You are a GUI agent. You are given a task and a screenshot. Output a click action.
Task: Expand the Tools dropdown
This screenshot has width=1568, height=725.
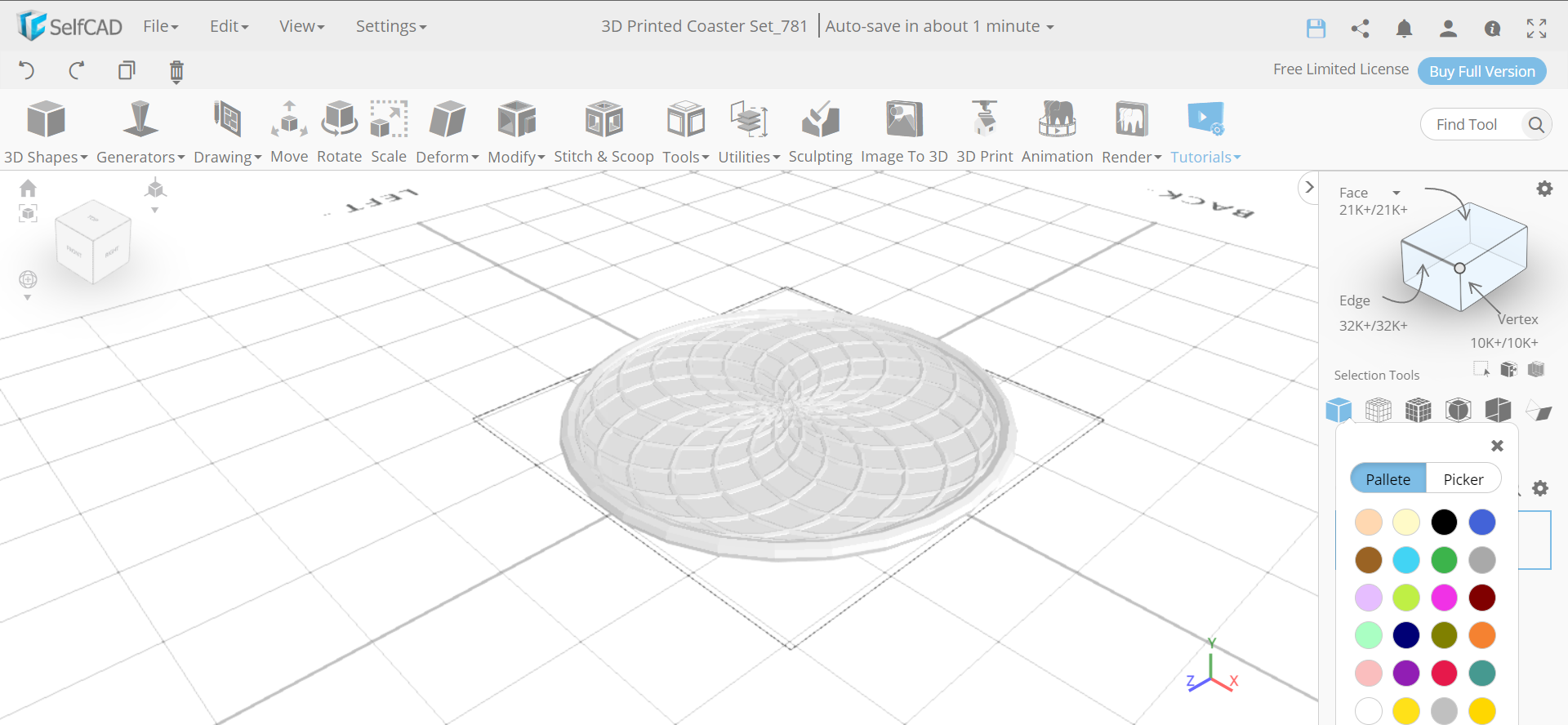click(686, 131)
